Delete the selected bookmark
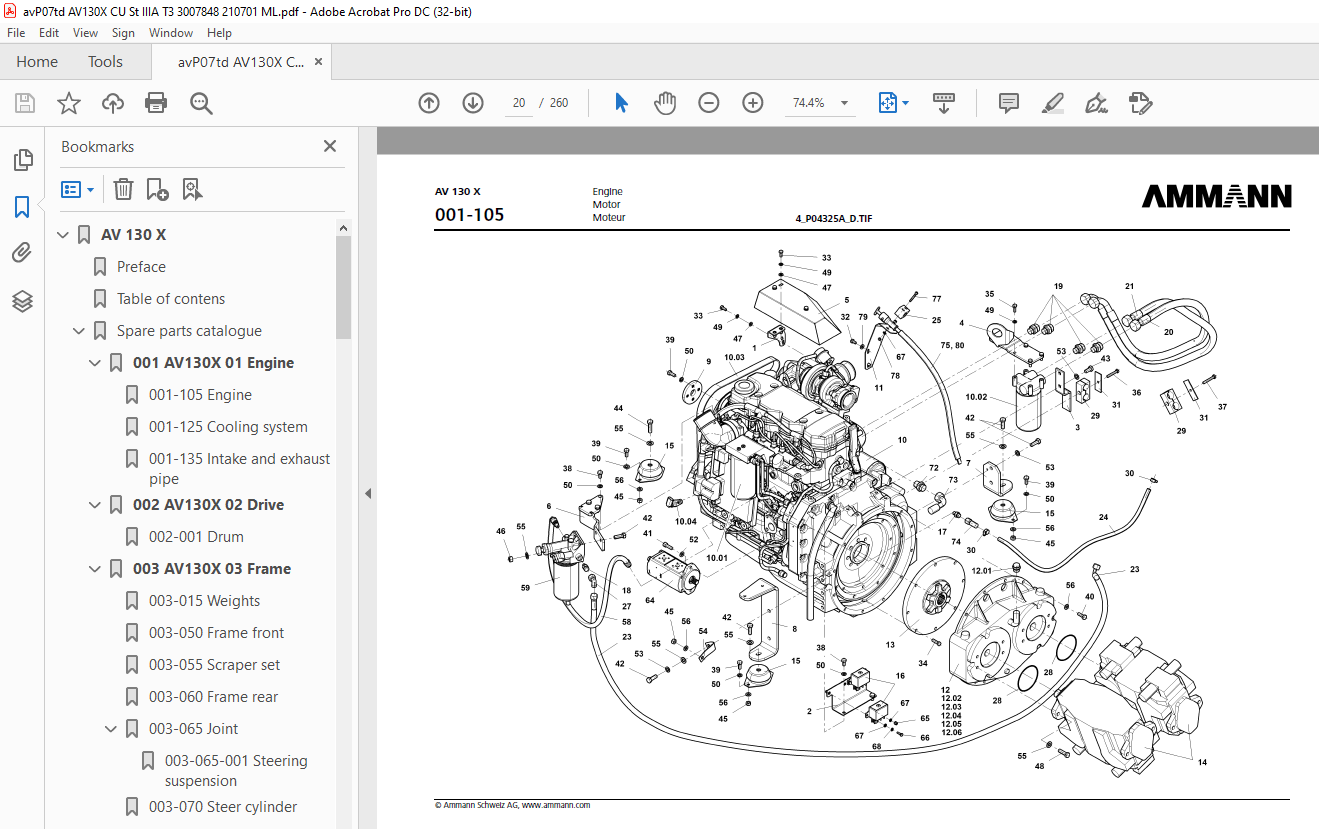 [123, 189]
